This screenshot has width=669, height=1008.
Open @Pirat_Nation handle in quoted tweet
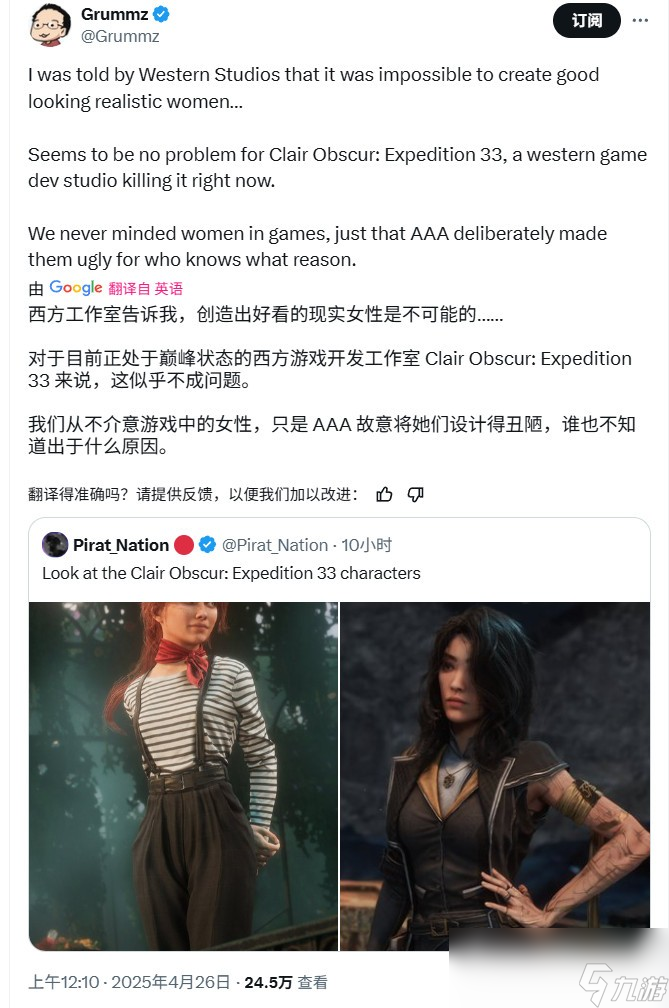click(275, 545)
